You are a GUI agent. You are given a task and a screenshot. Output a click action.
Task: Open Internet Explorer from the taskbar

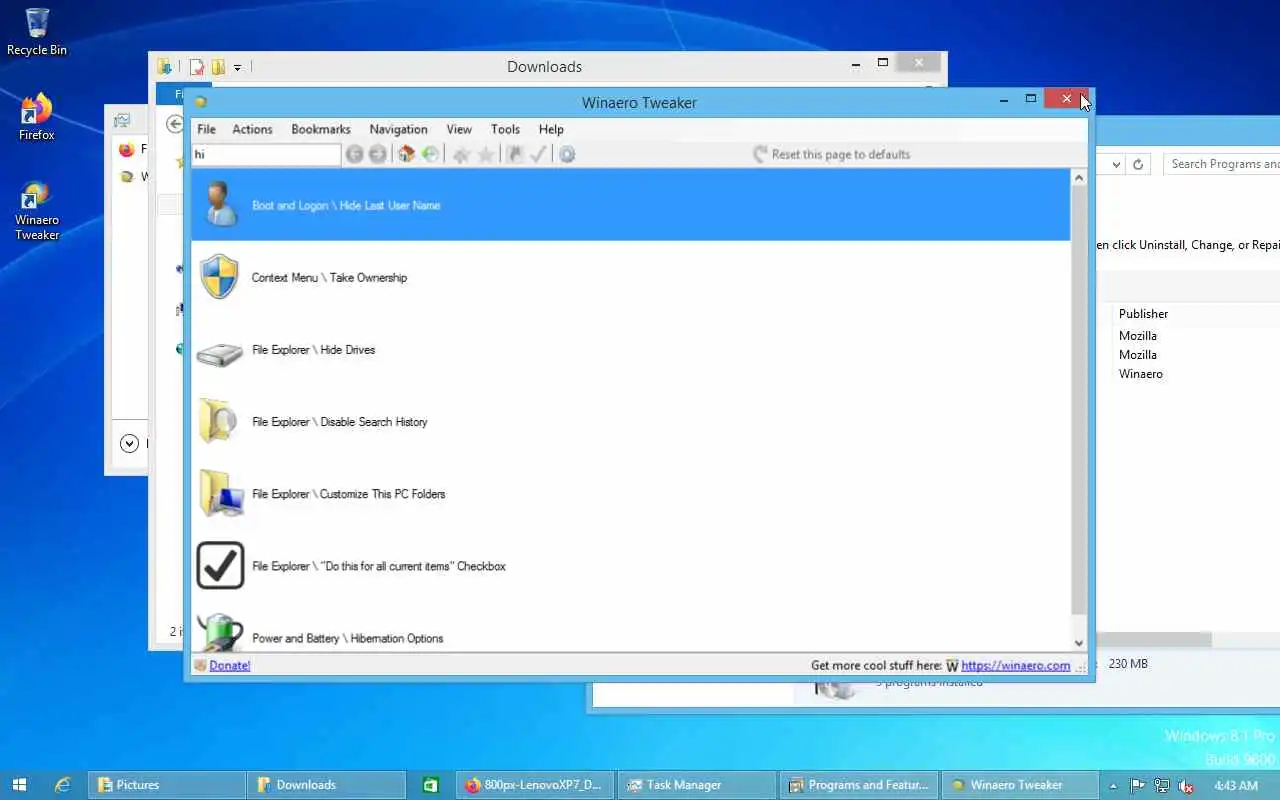tap(62, 785)
